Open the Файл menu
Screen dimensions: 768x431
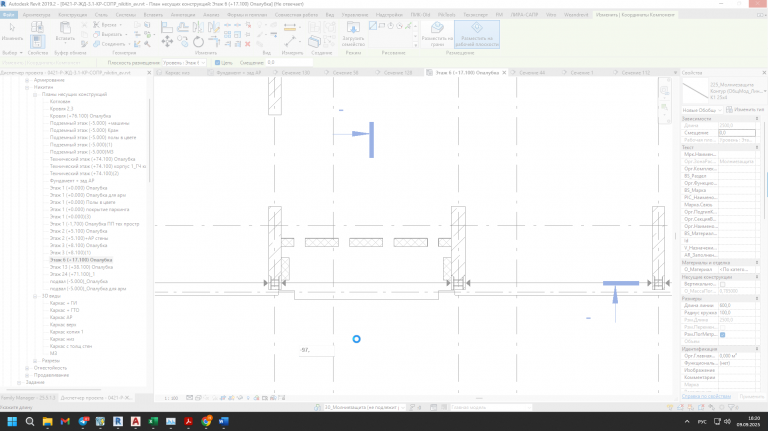pos(8,15)
